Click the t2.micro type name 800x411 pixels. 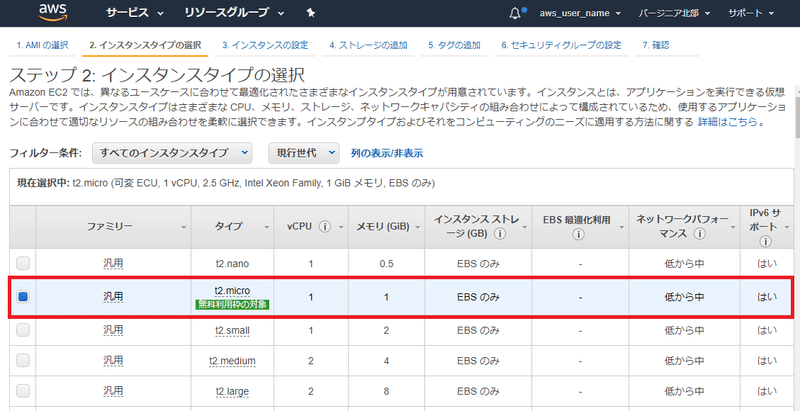232,291
